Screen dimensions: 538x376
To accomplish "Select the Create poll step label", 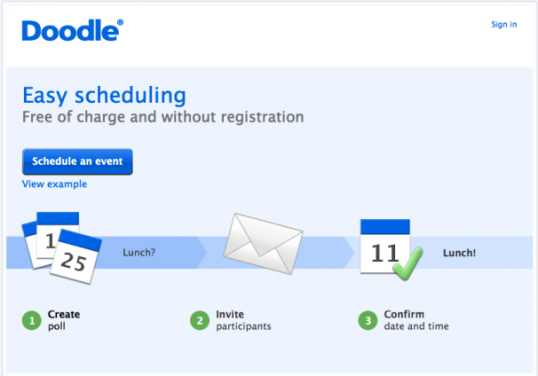I will [64, 320].
